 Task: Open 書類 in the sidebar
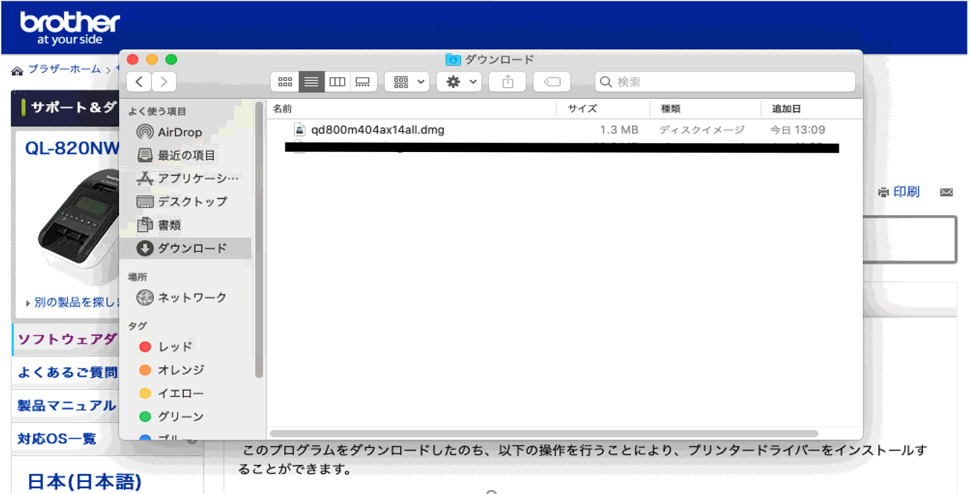186,225
